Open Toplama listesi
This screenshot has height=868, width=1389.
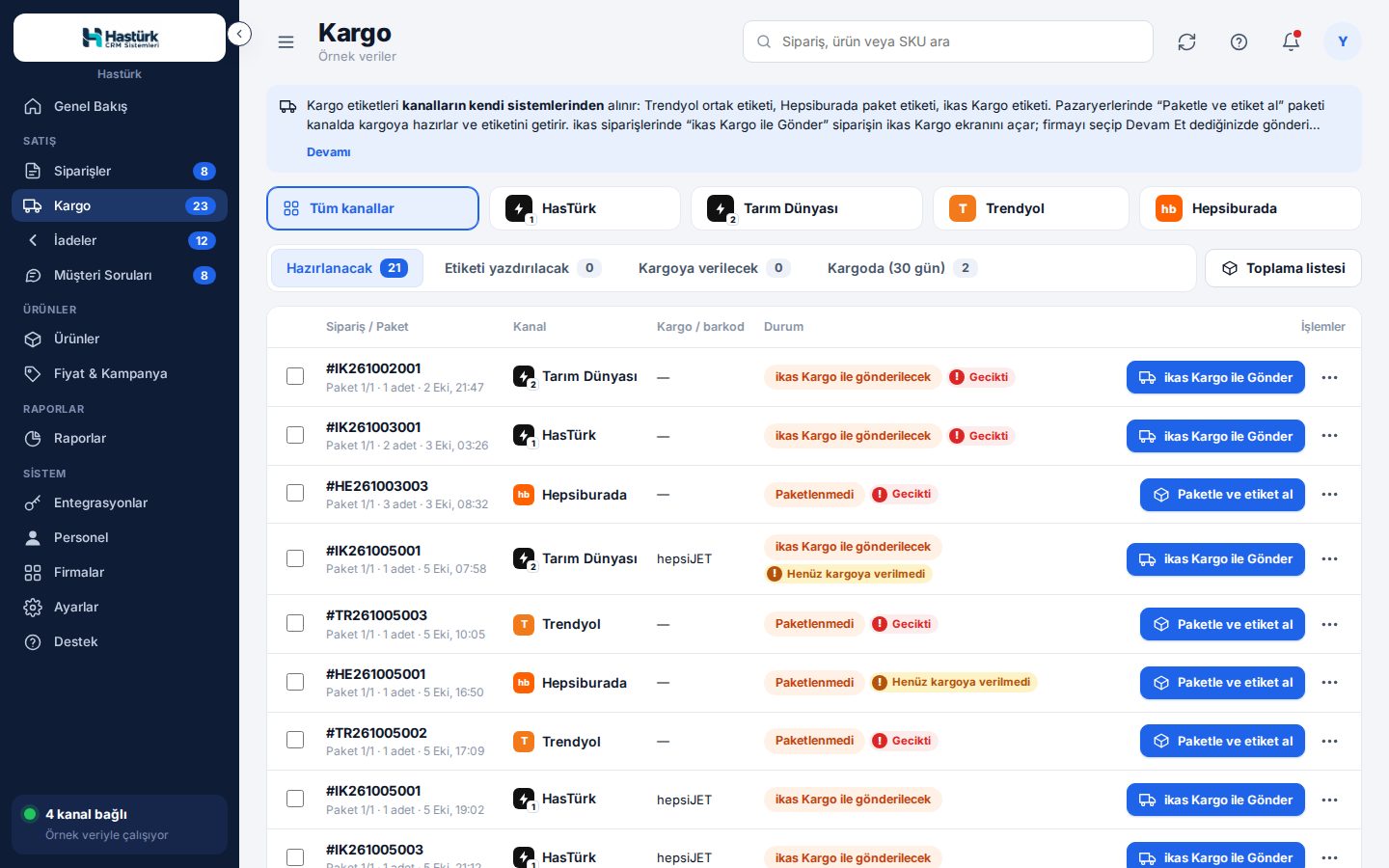(1283, 268)
